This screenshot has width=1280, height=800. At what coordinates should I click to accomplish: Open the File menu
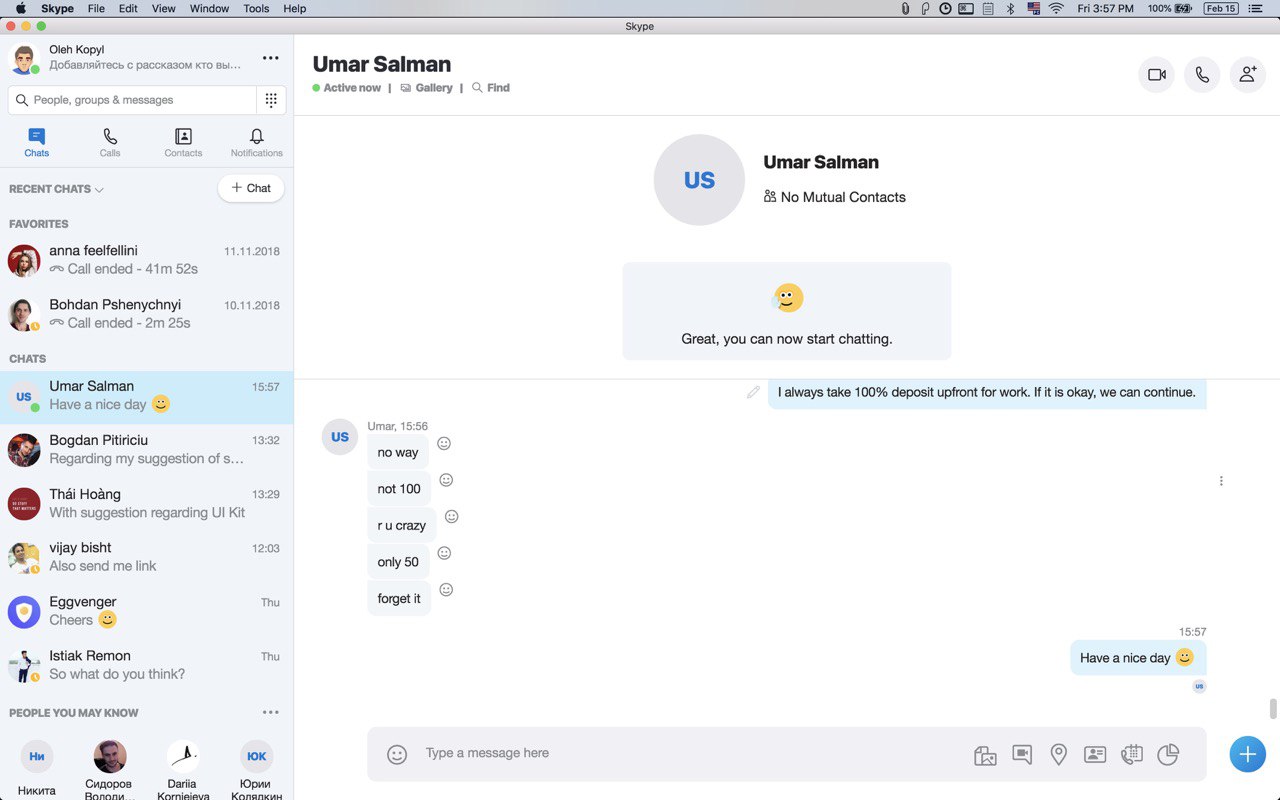(96, 8)
